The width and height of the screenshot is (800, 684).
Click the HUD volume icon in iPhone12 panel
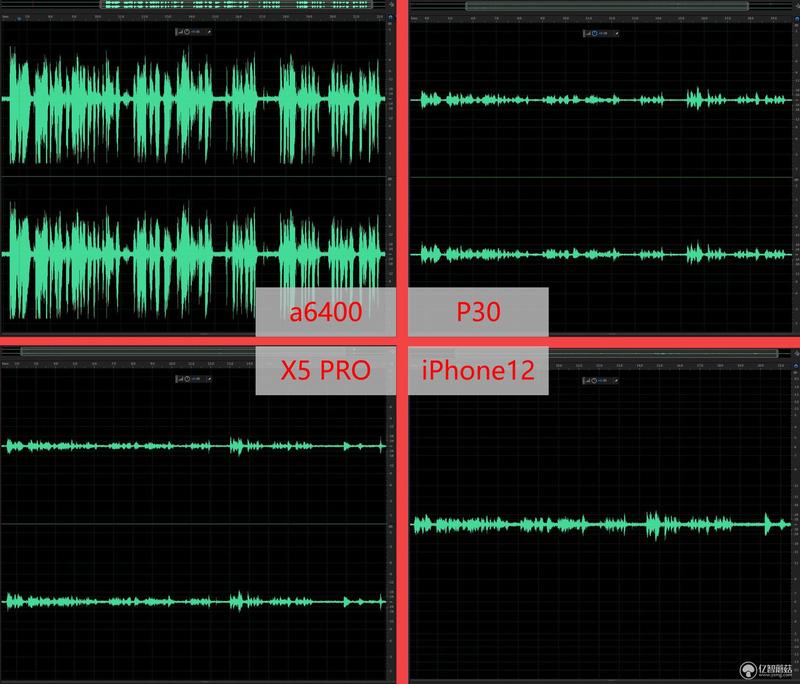coord(588,381)
